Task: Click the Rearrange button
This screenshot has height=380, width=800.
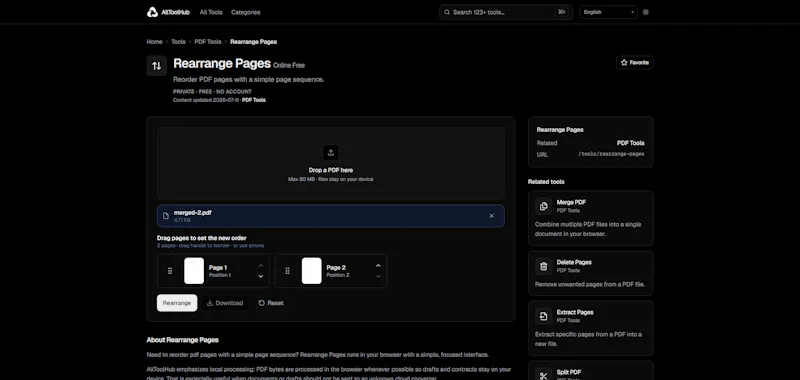Action: [177, 303]
